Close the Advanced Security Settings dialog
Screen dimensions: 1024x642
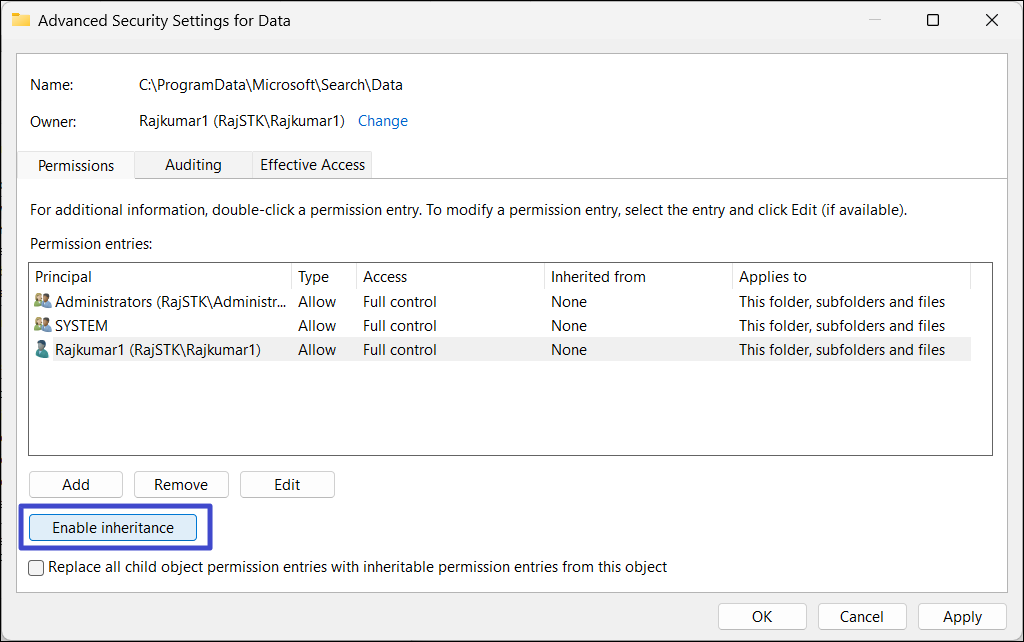[x=991, y=20]
